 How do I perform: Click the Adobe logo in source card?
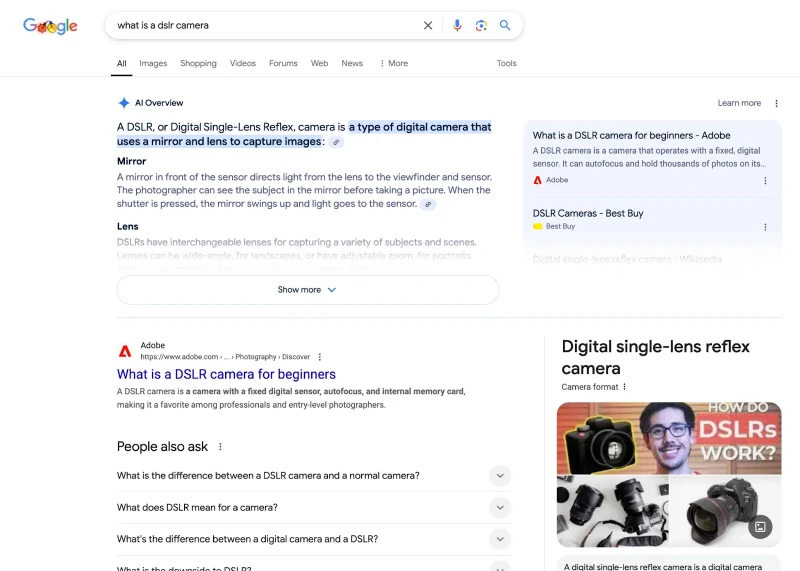537,180
